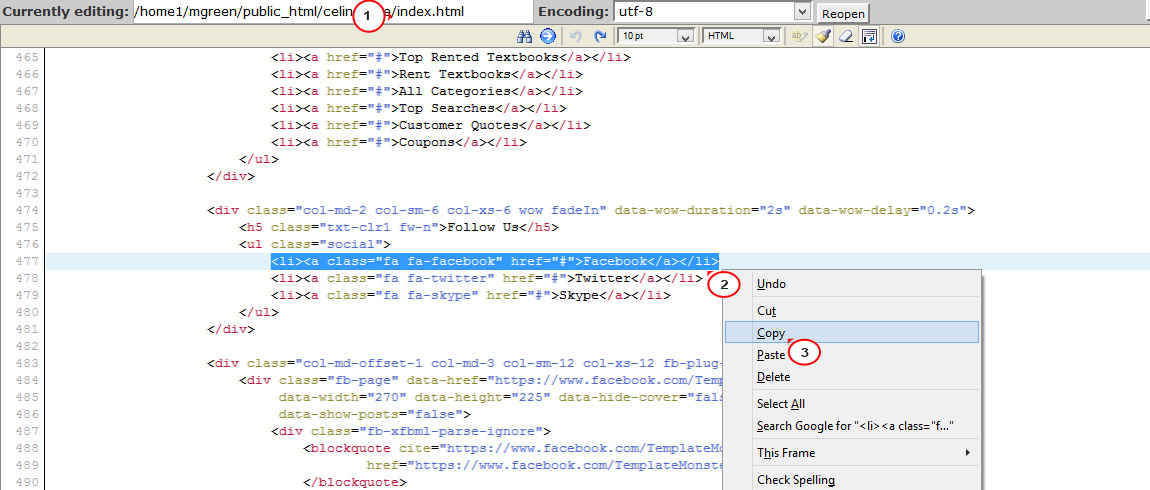Click the blue go-to-line arrow icon
1150x490 pixels.
(x=547, y=36)
